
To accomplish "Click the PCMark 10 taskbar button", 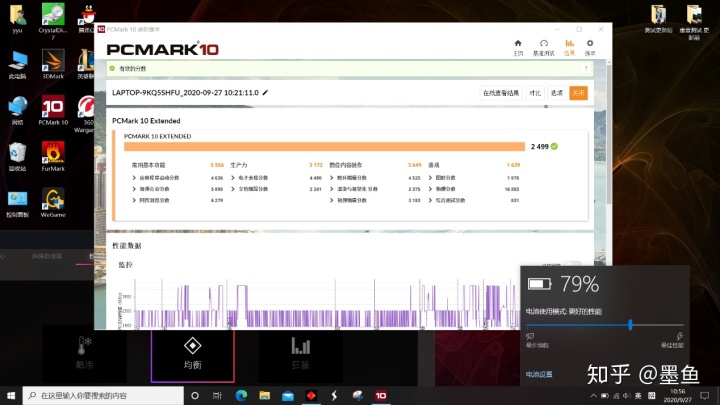I will (x=381, y=395).
